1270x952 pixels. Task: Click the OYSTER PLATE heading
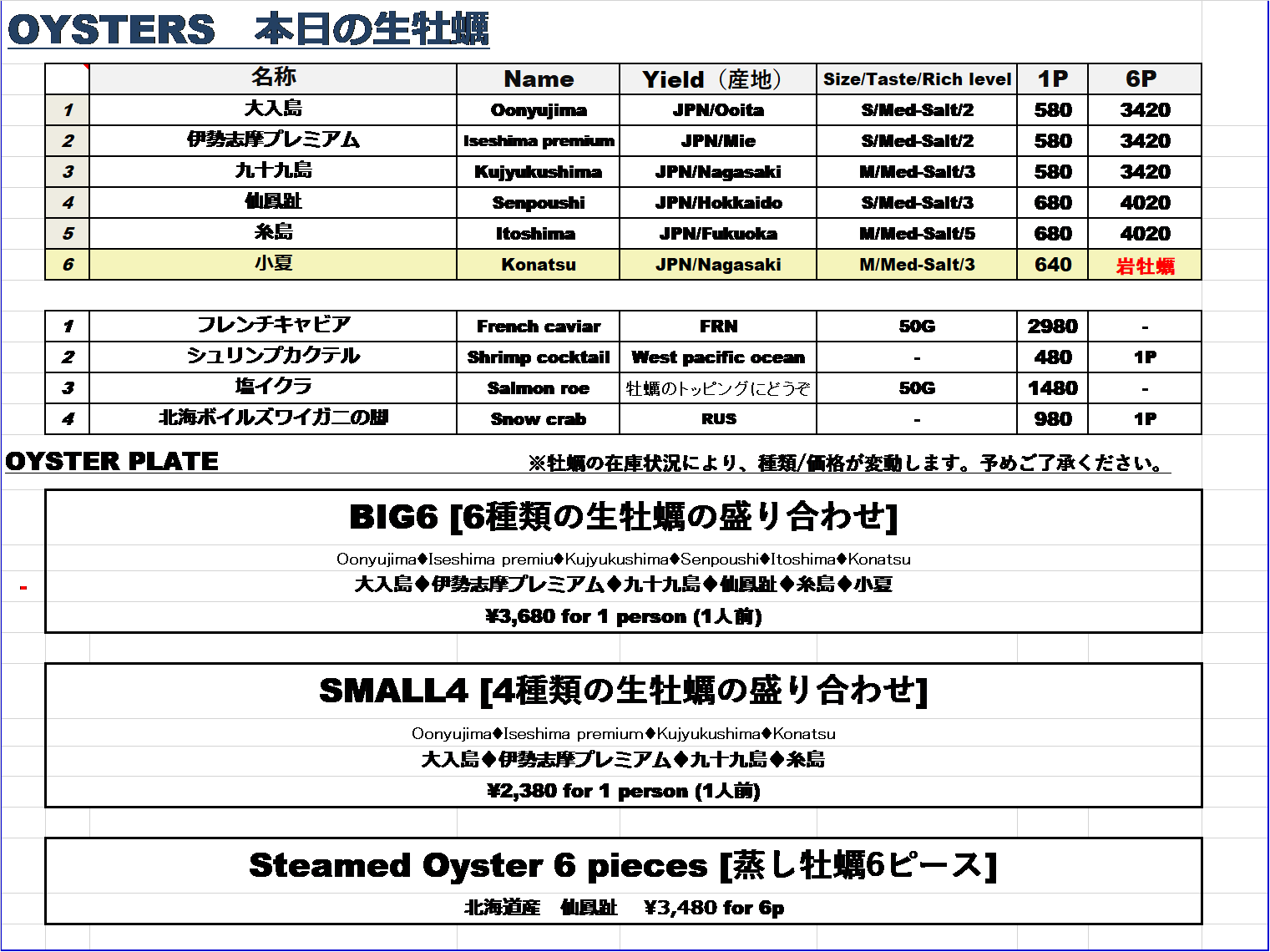click(112, 461)
